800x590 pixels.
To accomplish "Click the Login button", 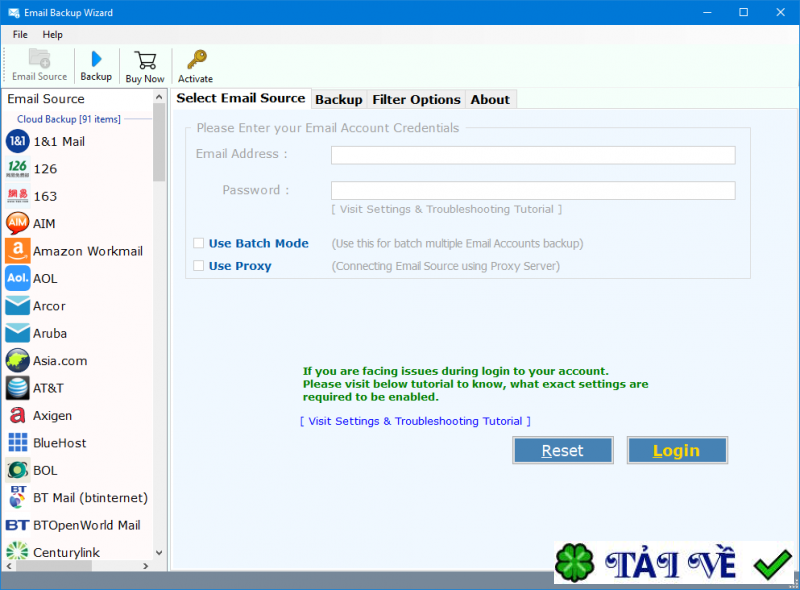I will point(677,450).
